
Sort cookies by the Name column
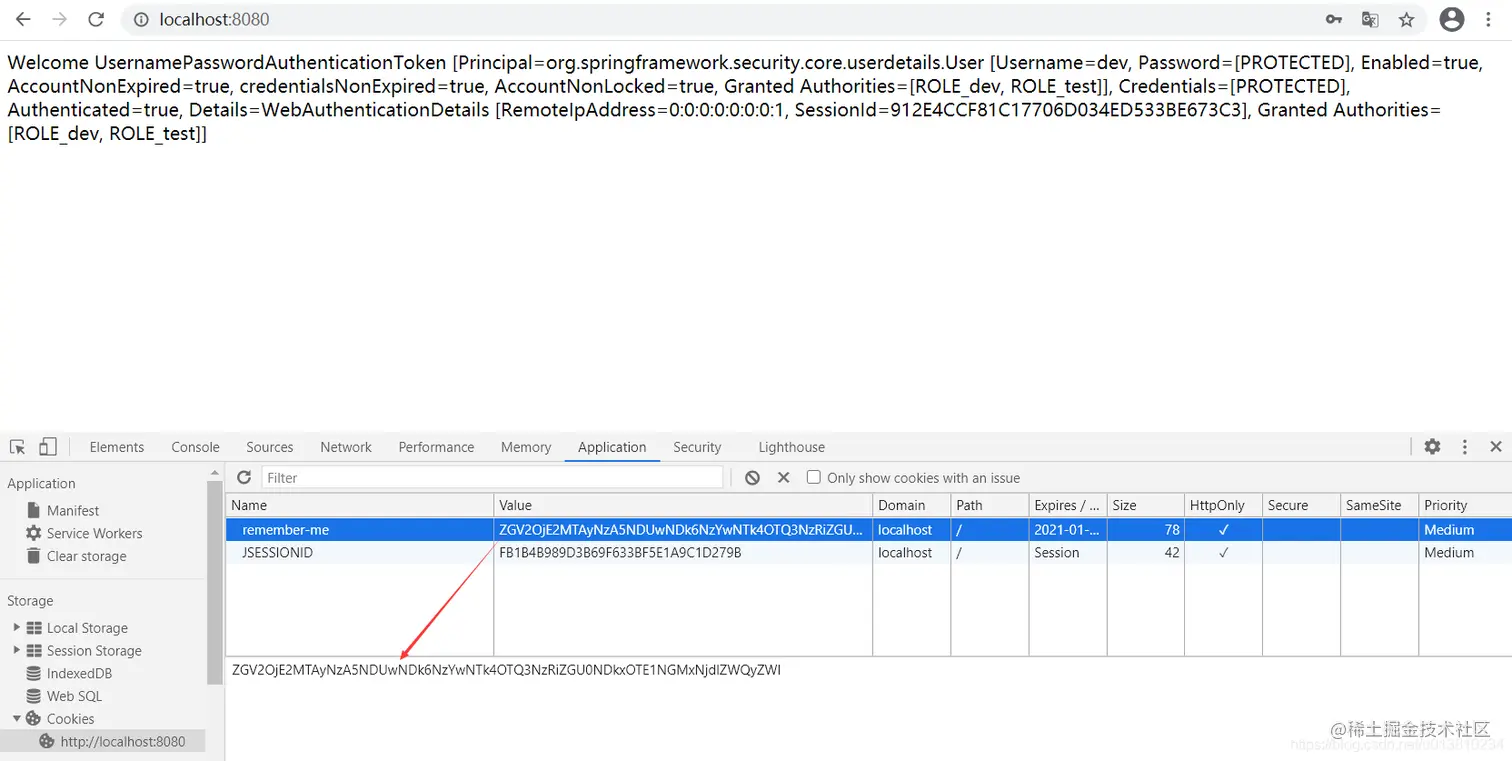[359, 505]
